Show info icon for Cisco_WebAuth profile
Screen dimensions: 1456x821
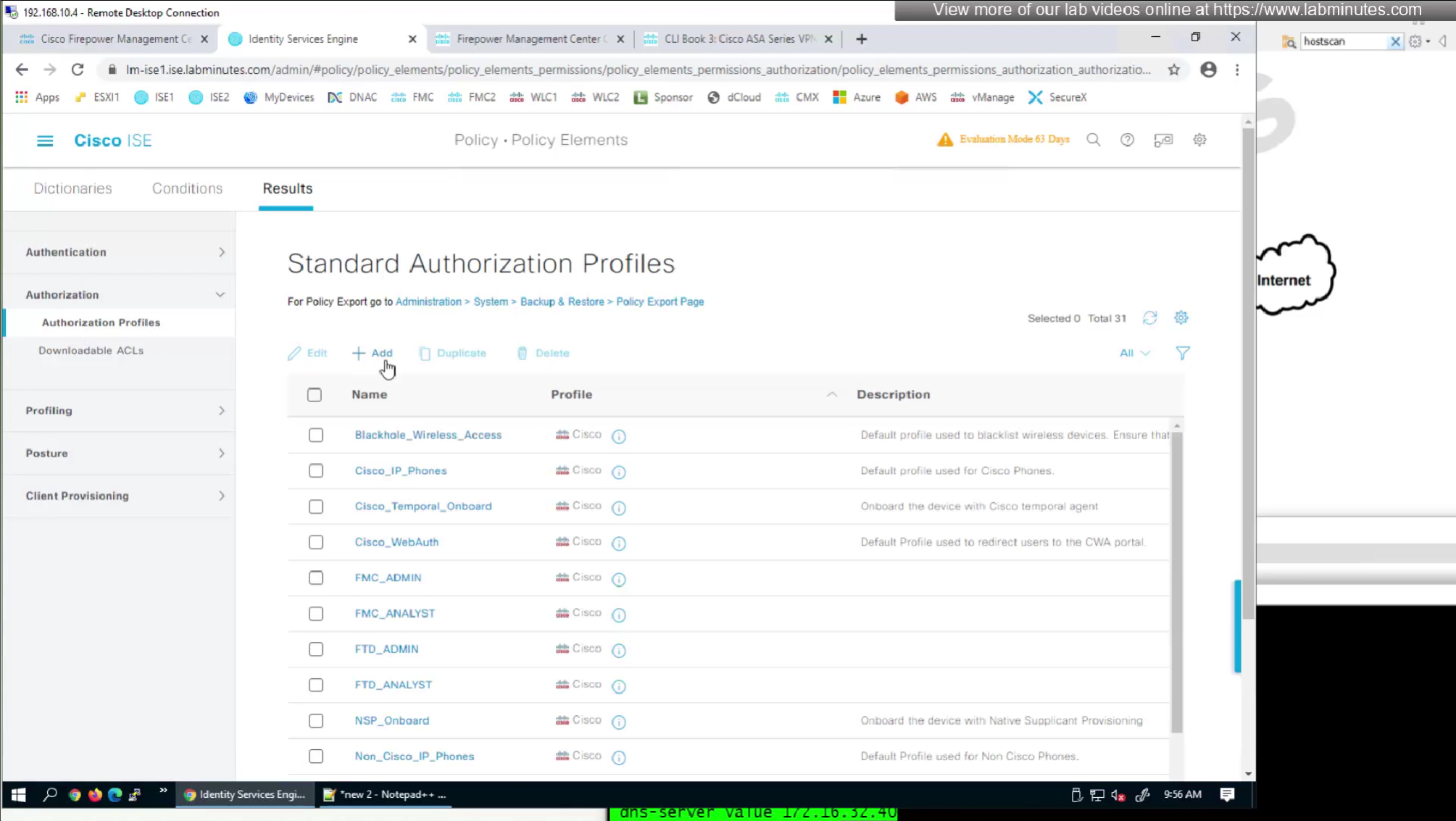tap(618, 543)
